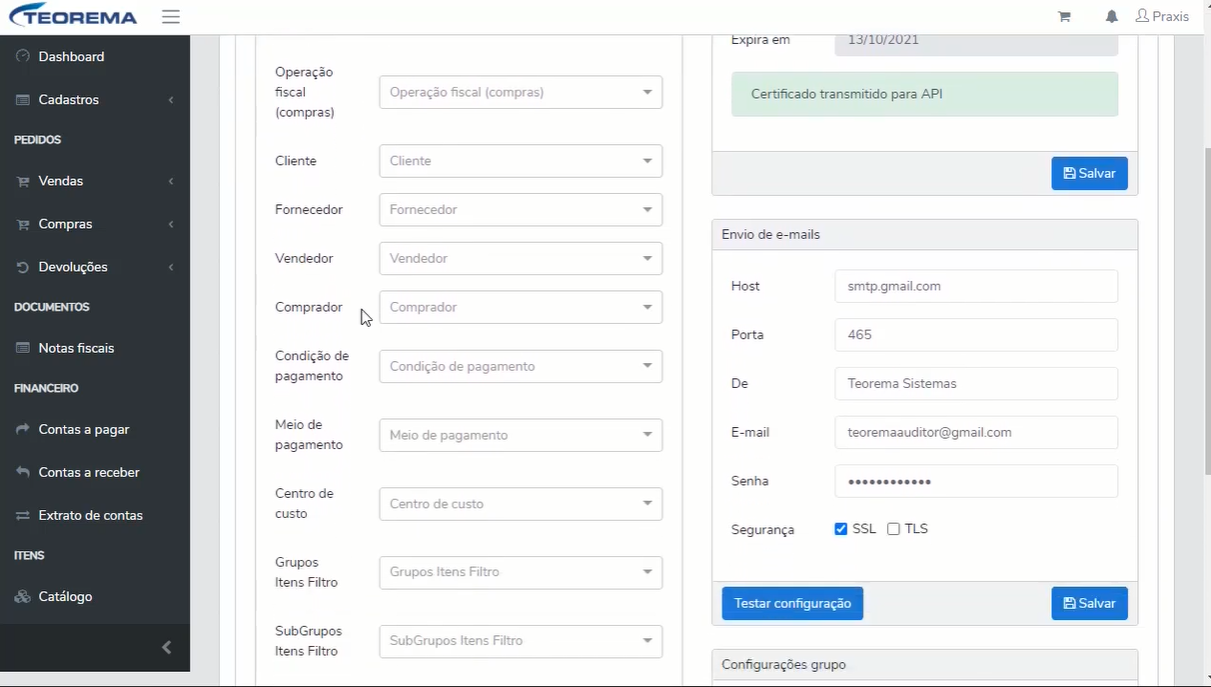Open the Cliente dropdown

click(x=521, y=161)
